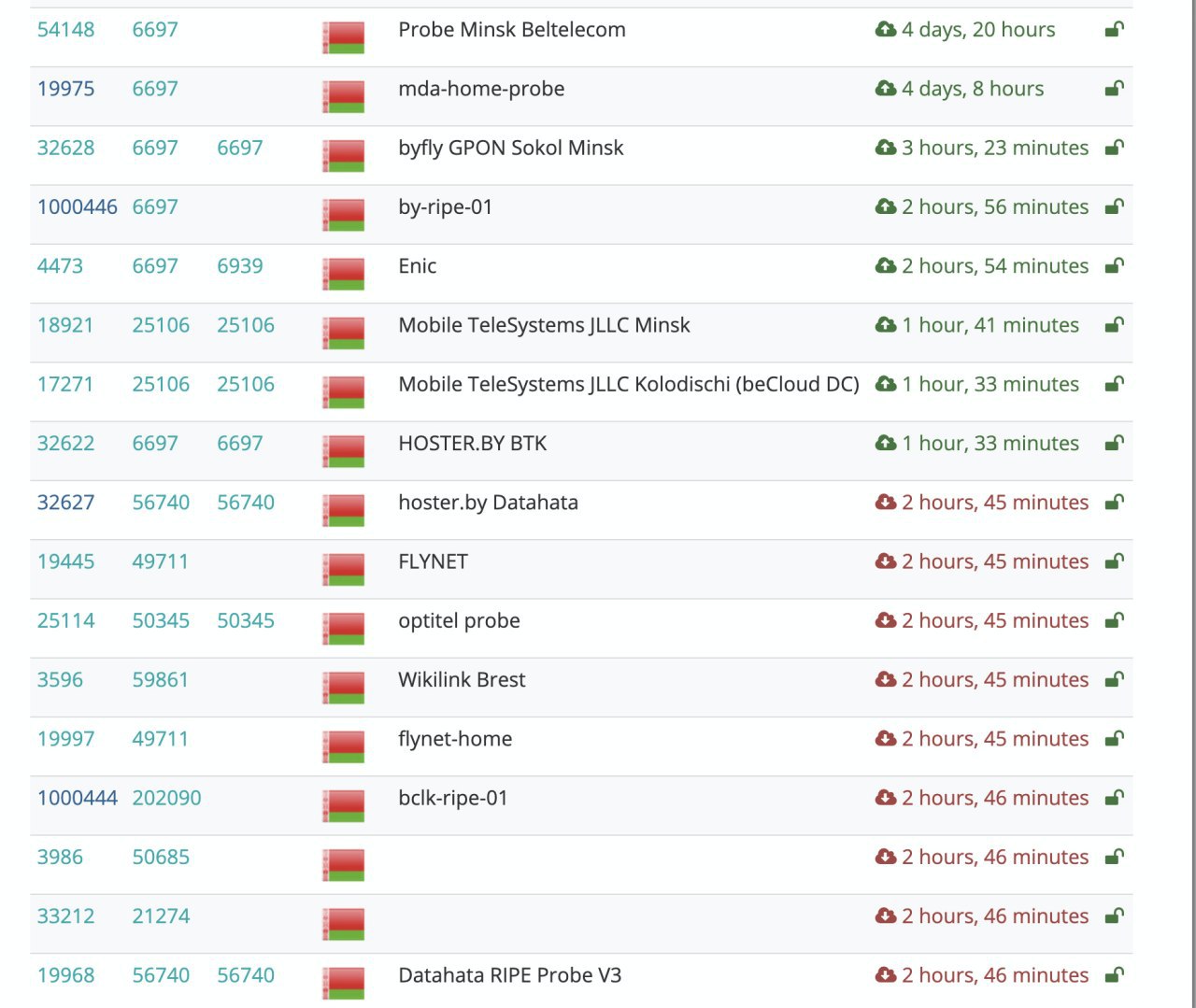Screen dimensions: 1196x1008
Task: Click the '1 hour, 41 minutes' uptime text
Action: click(x=990, y=325)
